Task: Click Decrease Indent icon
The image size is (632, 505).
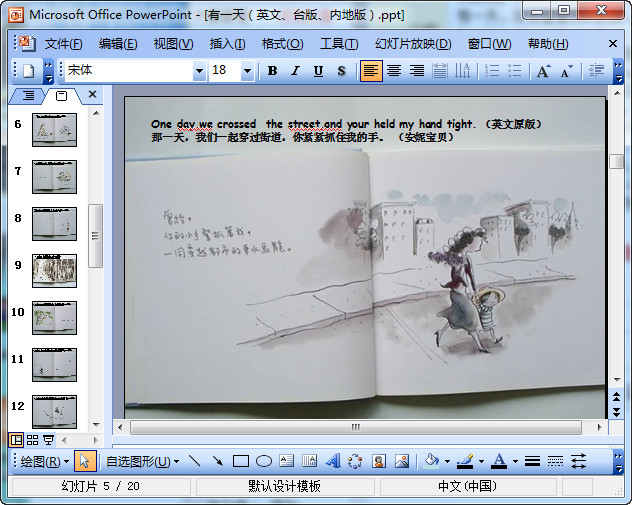Action: click(x=596, y=71)
